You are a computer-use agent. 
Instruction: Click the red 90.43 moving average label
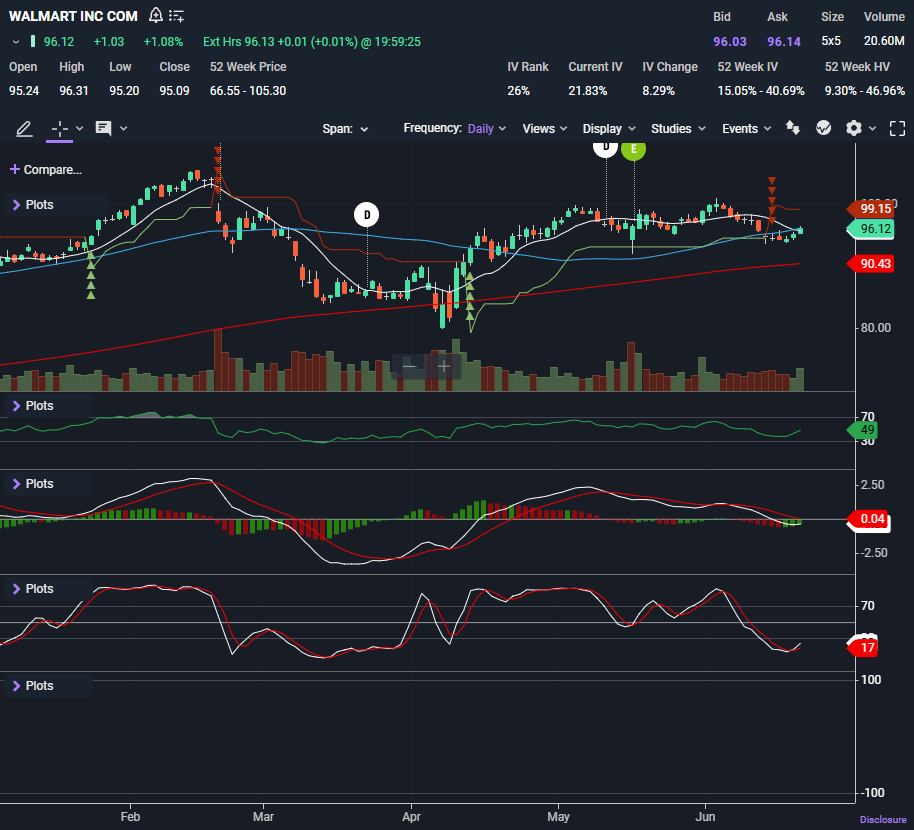pos(870,263)
